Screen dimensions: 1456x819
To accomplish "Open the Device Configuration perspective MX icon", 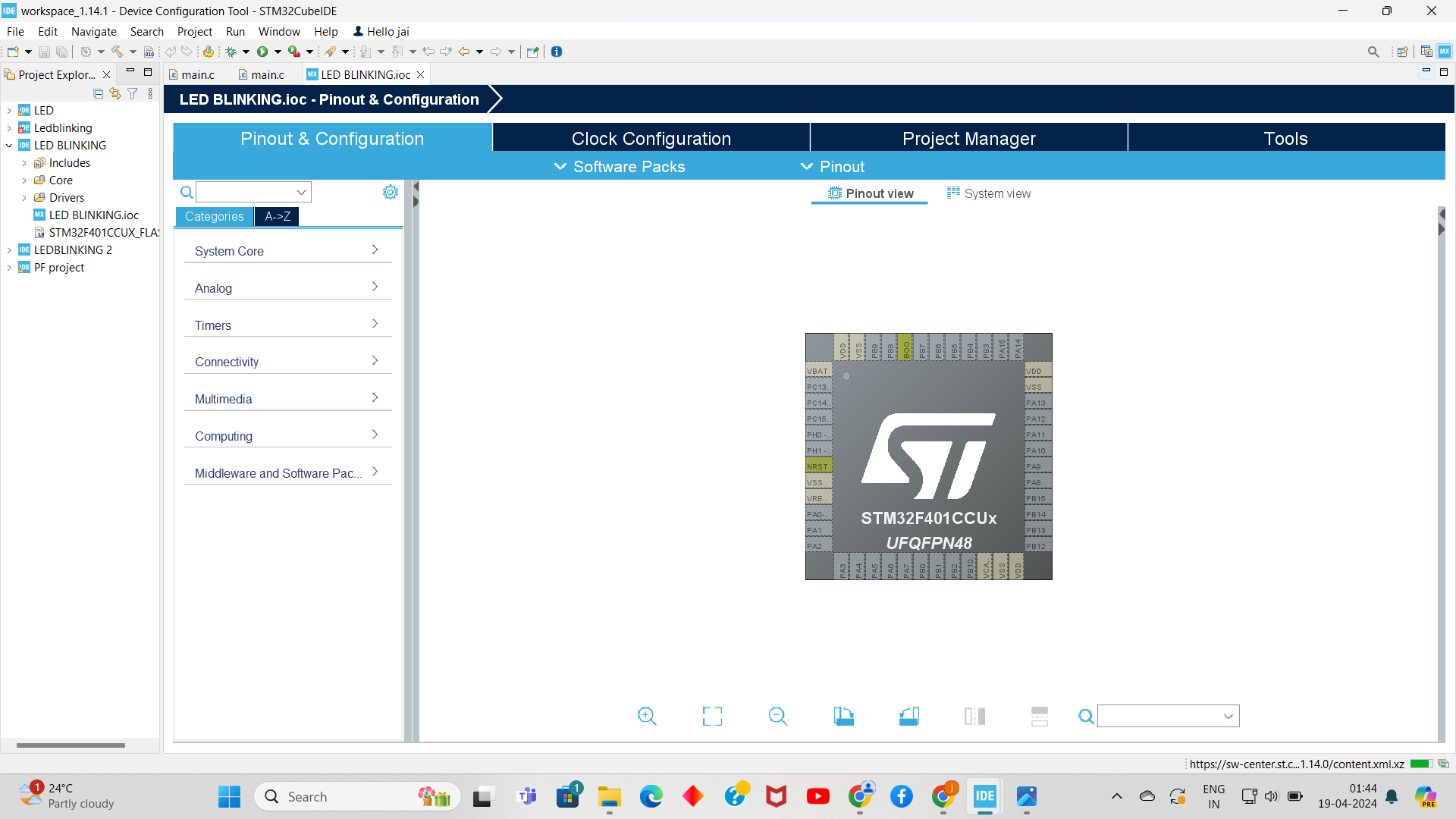I will point(1445,52).
